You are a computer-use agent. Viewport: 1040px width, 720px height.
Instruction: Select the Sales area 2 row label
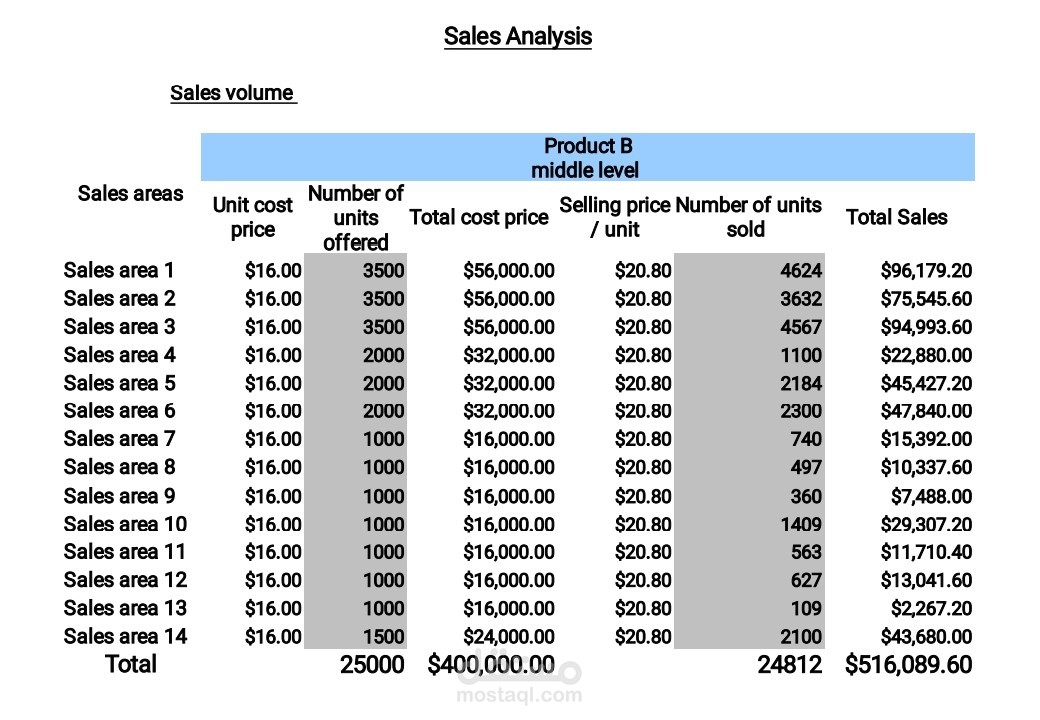(119, 299)
